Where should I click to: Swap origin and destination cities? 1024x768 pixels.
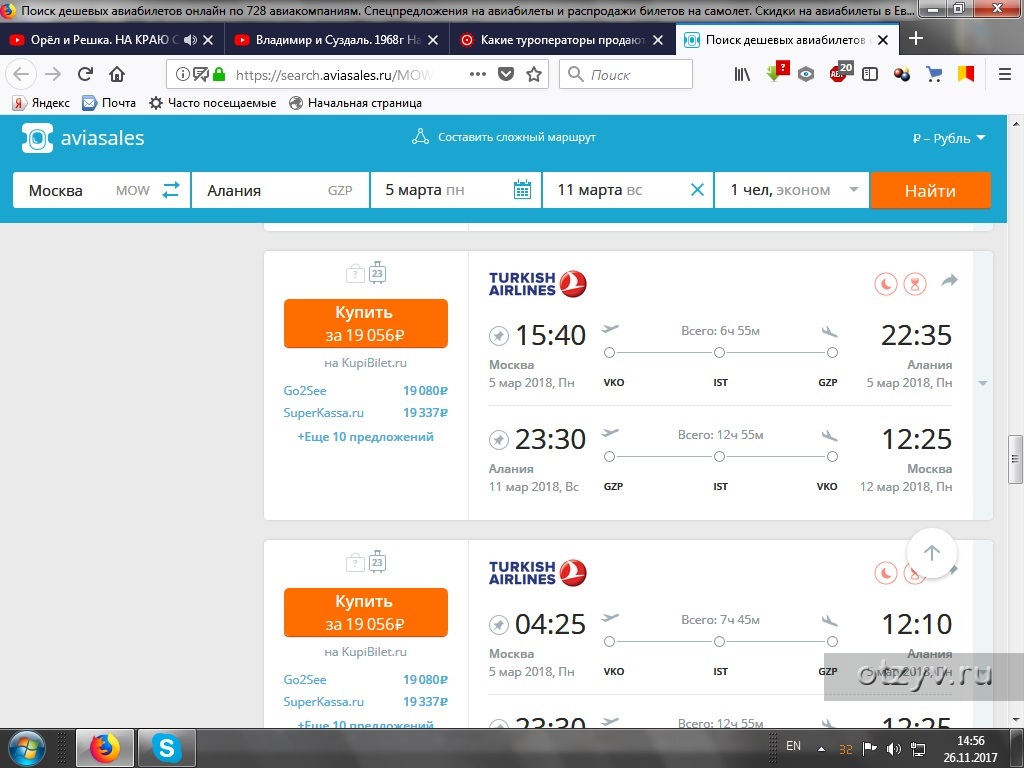point(171,190)
